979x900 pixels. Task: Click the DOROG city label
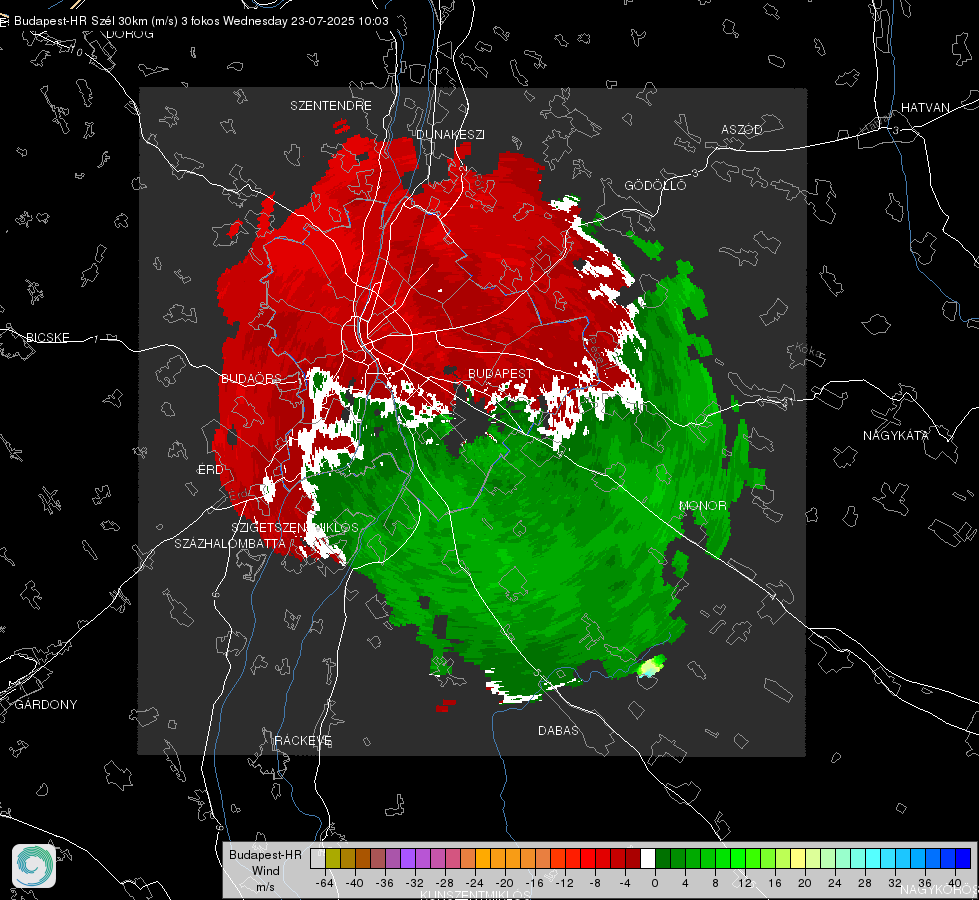coord(129,34)
